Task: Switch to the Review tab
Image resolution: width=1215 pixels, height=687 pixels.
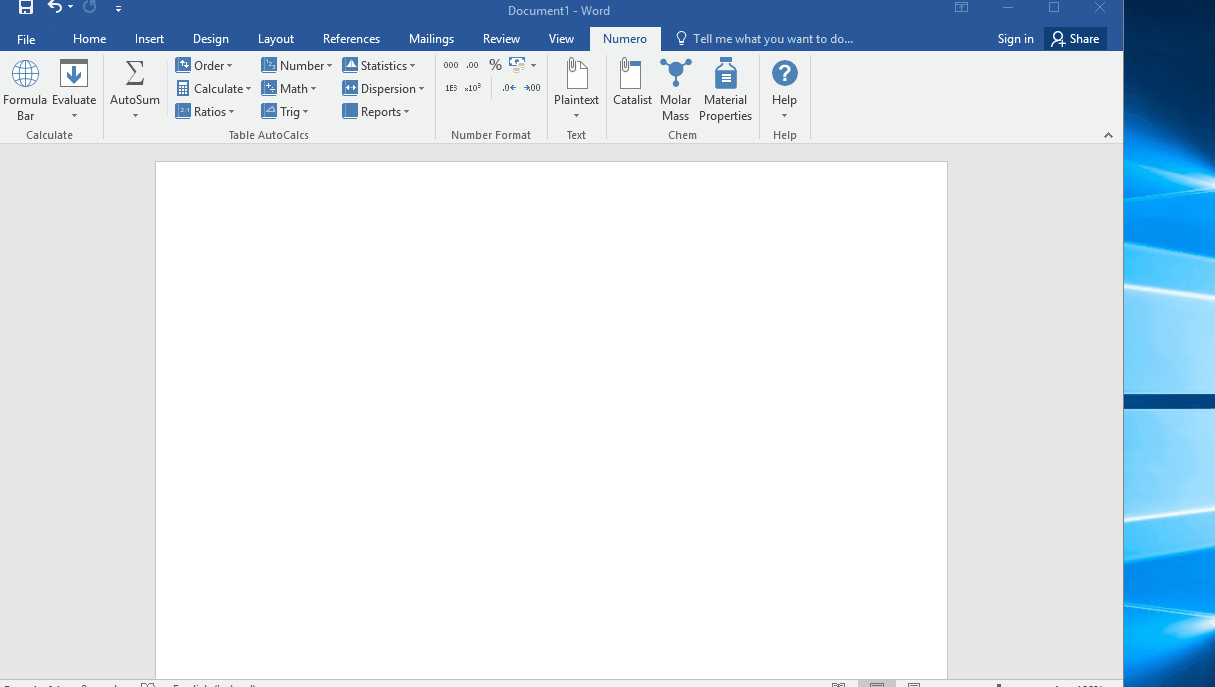Action: pos(501,39)
